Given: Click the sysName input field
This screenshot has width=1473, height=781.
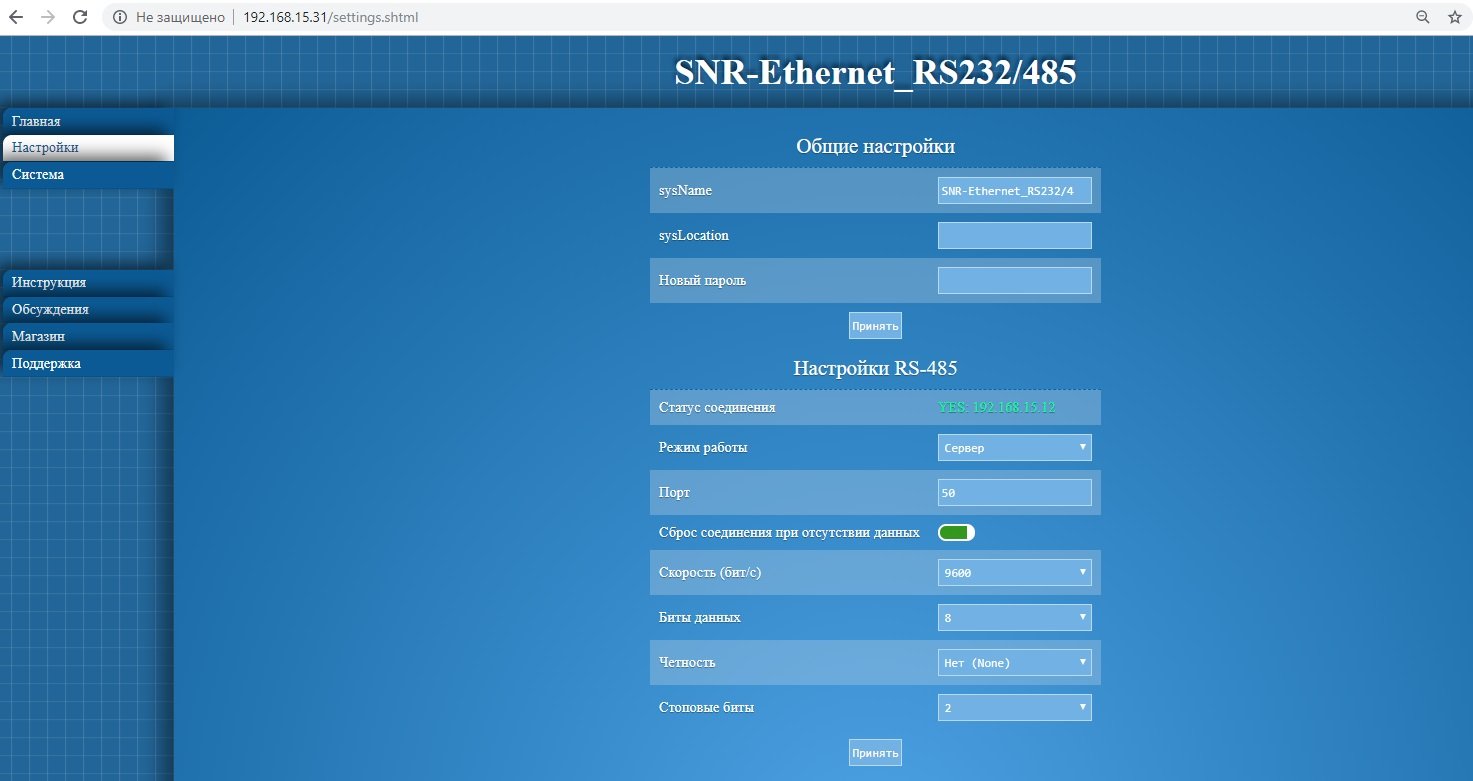Looking at the screenshot, I should (x=1014, y=191).
